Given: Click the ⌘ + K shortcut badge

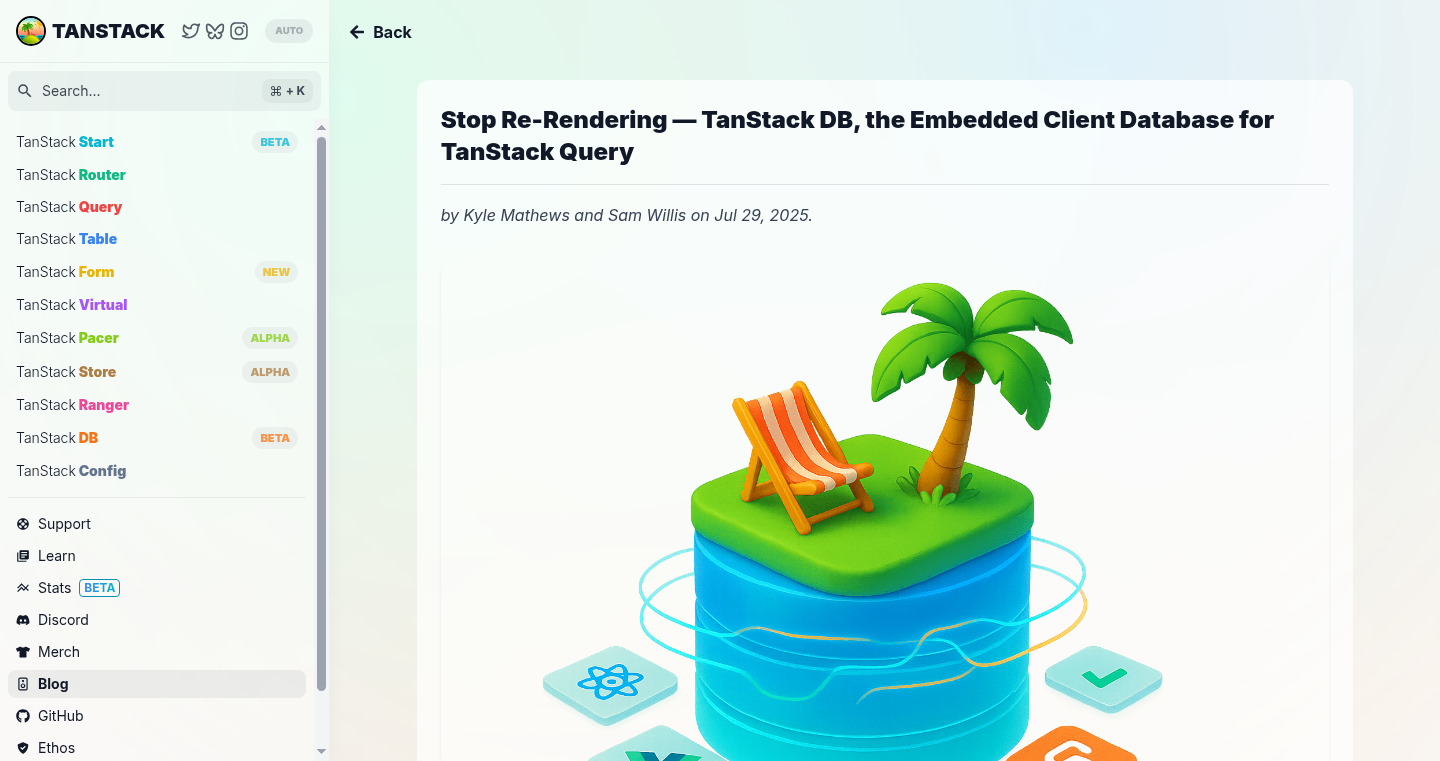Looking at the screenshot, I should 288,91.
